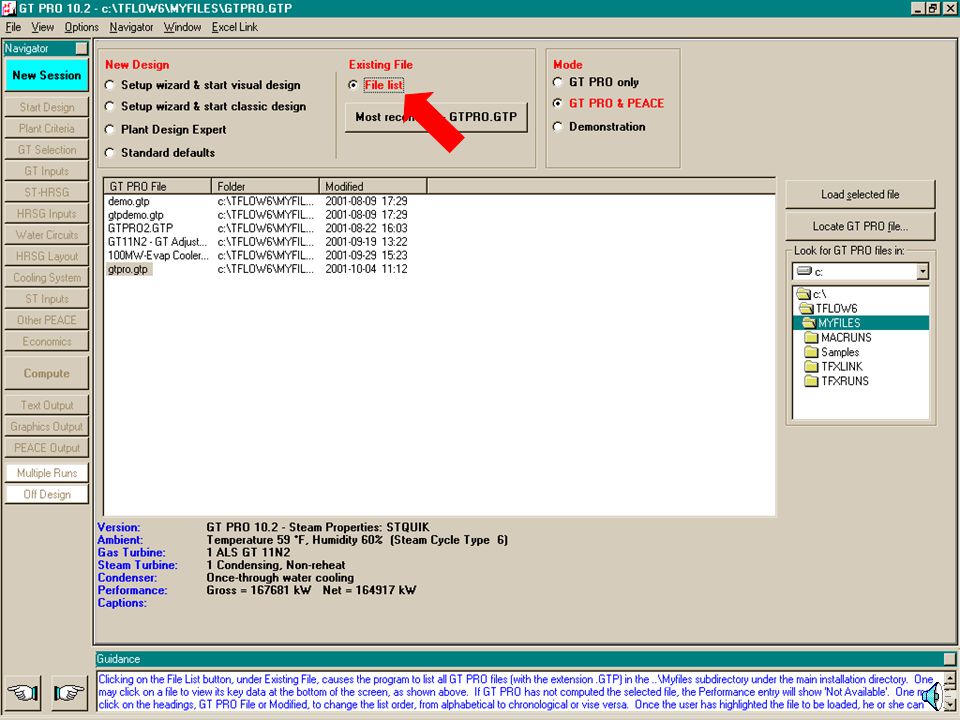
Task: Click the Text Output button
Action: point(47,405)
